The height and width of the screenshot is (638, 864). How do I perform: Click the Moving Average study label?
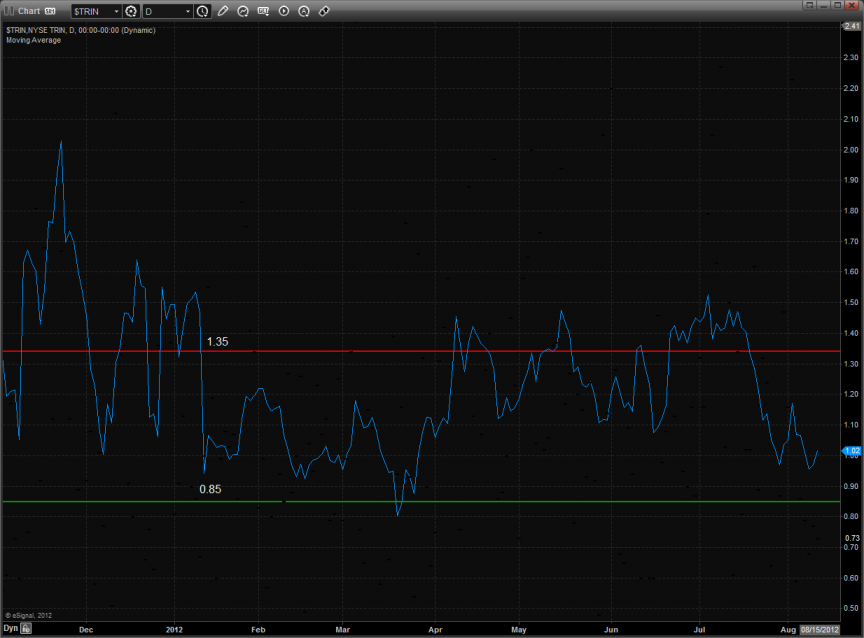(x=33, y=40)
